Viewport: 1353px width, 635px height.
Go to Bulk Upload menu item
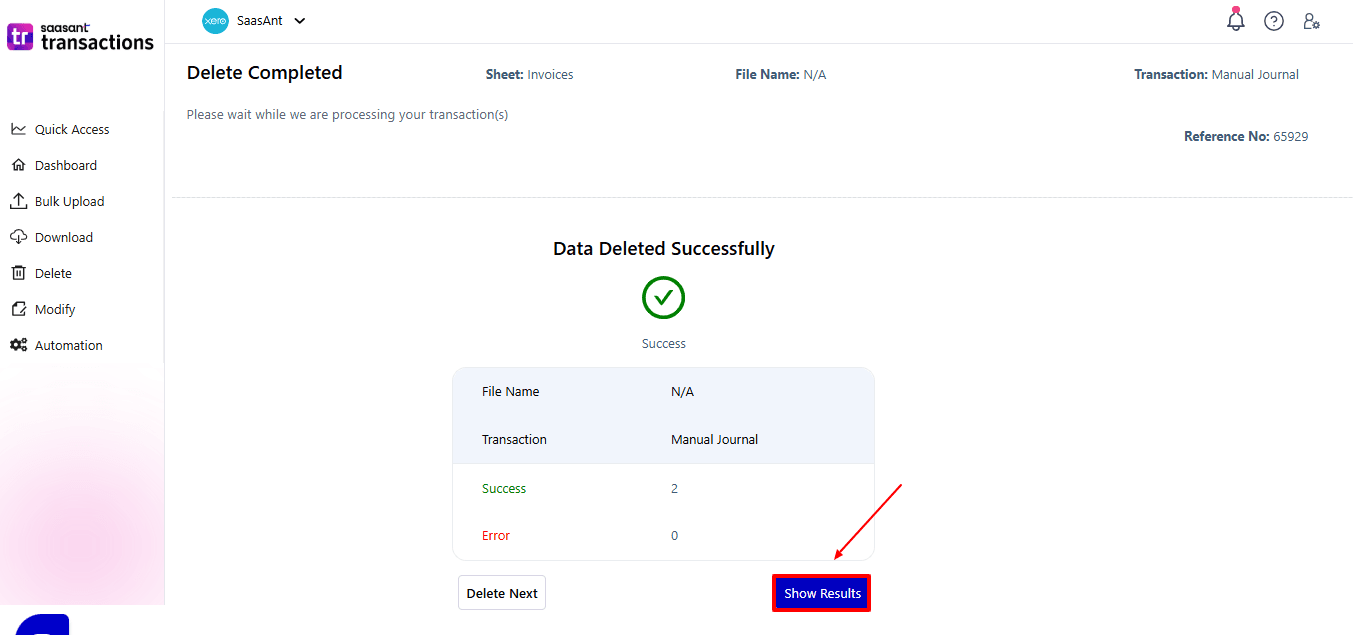pos(69,201)
